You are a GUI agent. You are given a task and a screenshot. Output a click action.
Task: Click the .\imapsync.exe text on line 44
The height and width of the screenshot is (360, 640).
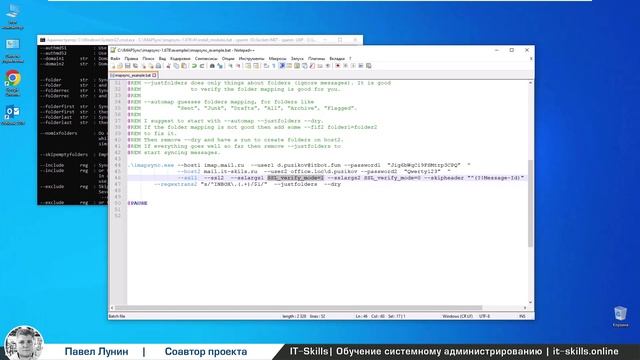click(151, 165)
